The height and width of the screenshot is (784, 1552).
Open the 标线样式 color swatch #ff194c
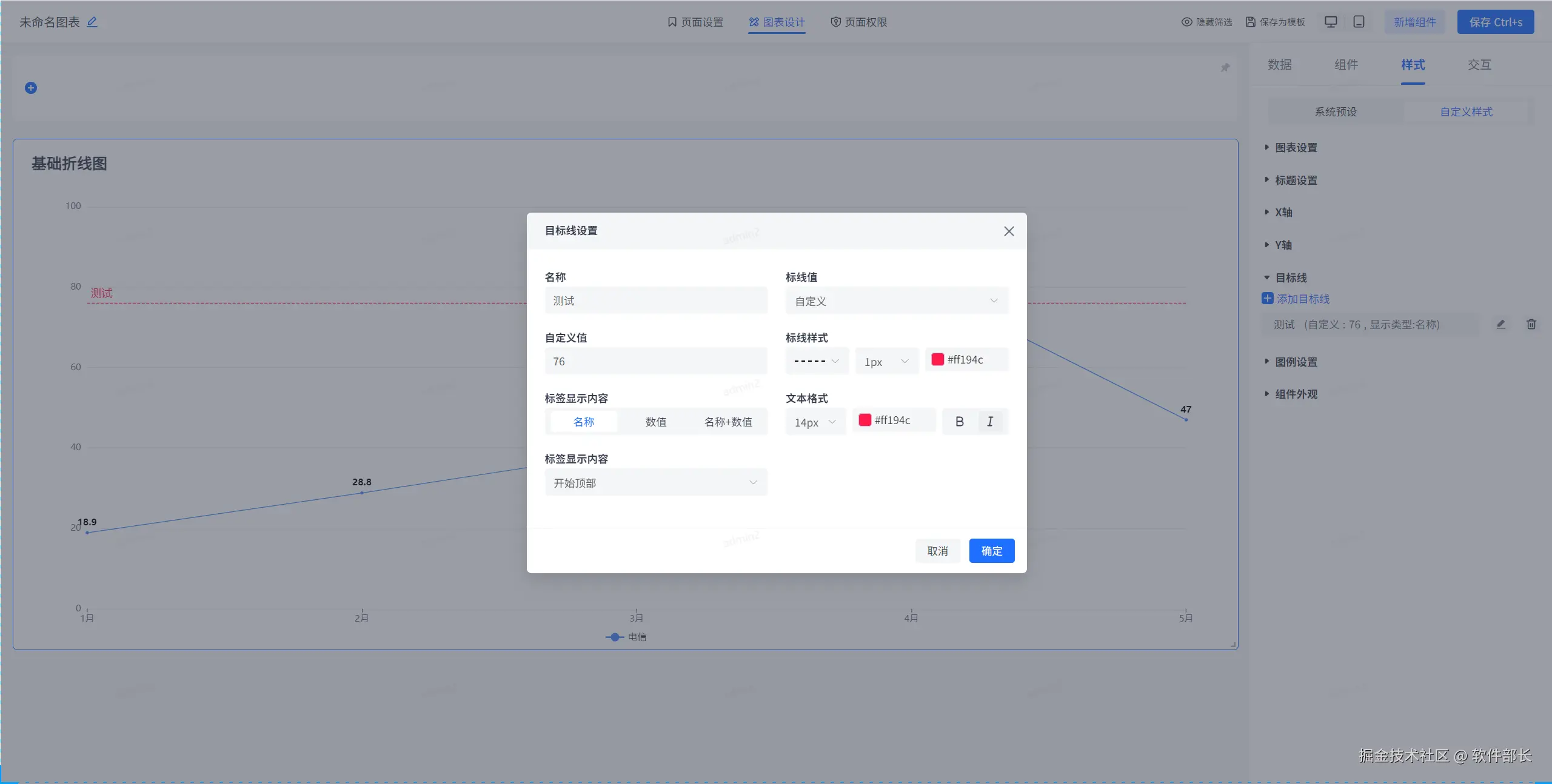(937, 359)
